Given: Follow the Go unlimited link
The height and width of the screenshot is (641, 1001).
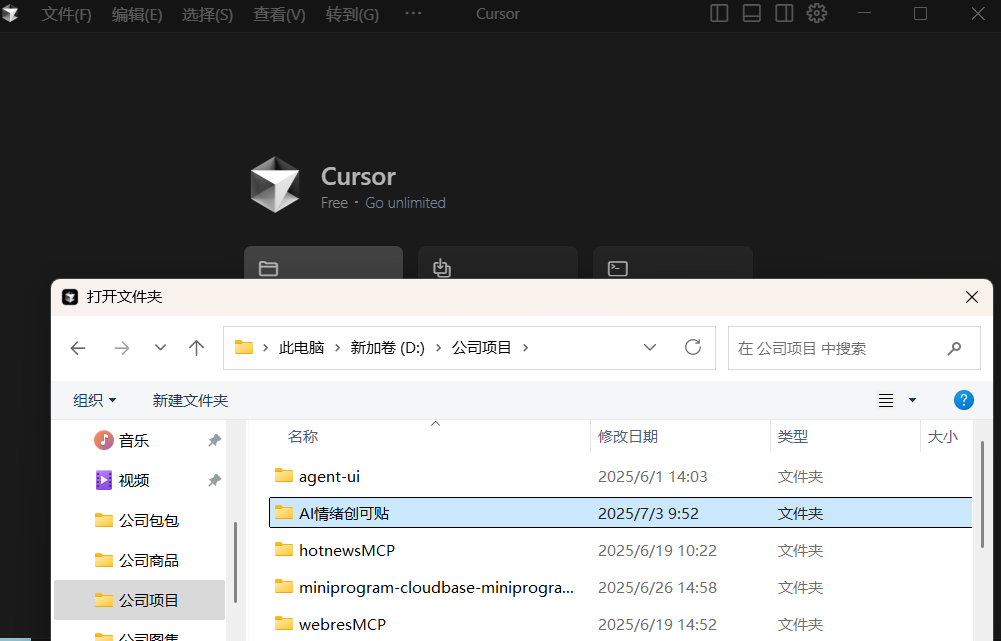Looking at the screenshot, I should coord(405,202).
